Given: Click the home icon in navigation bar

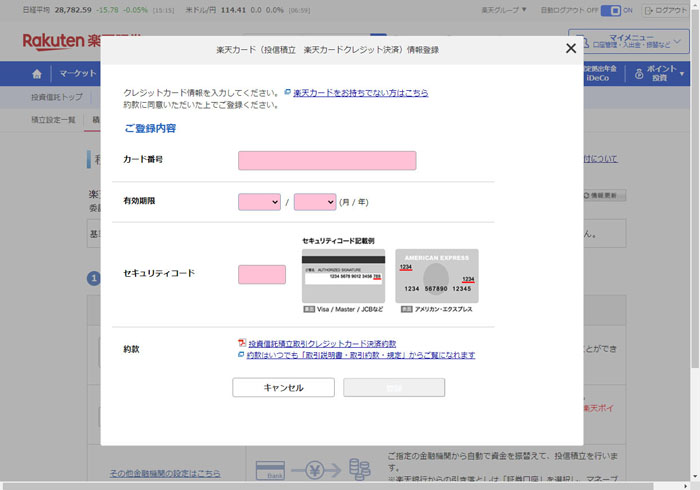Looking at the screenshot, I should (37, 74).
